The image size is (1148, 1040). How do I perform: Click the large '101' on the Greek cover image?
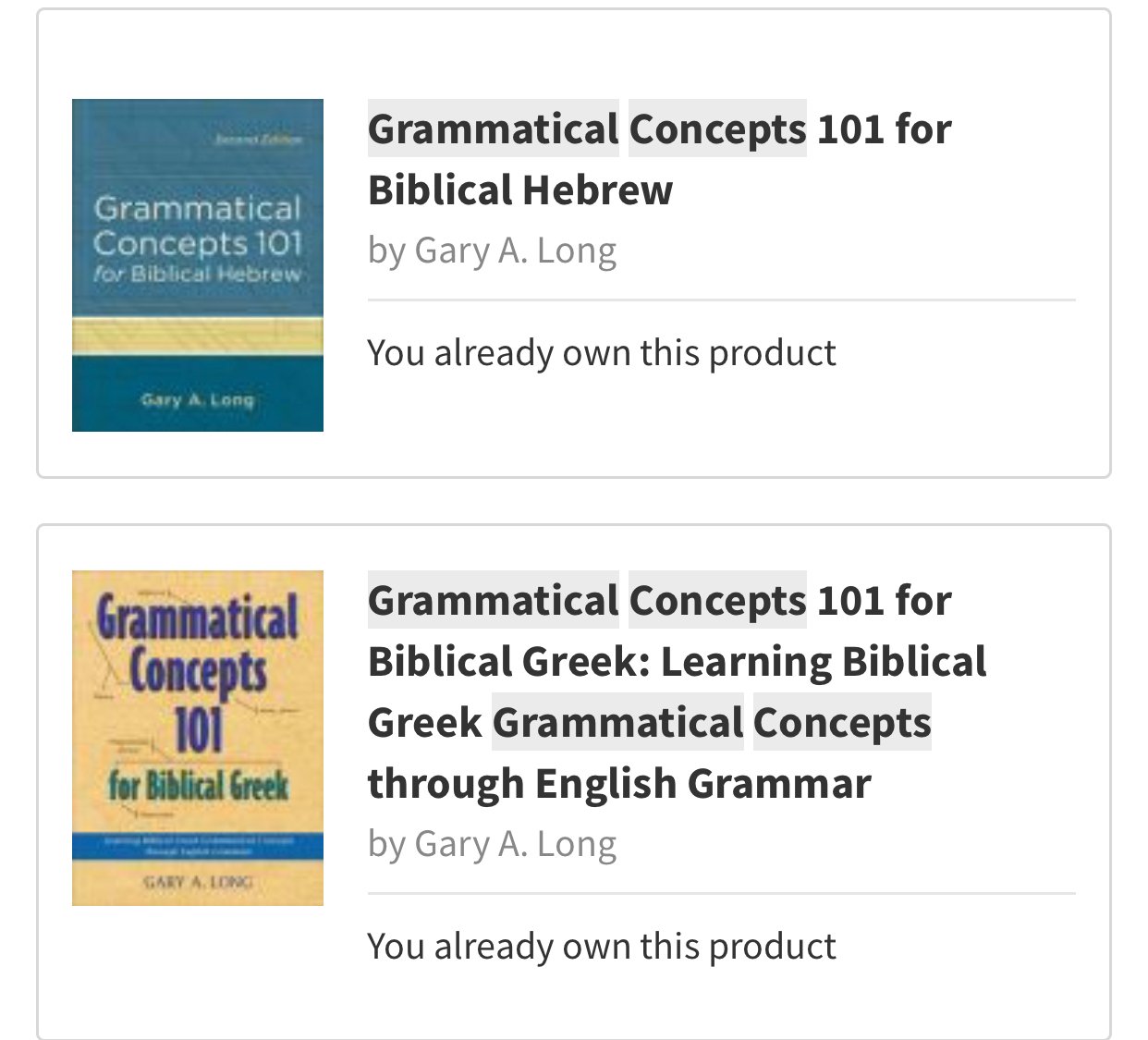click(x=199, y=728)
